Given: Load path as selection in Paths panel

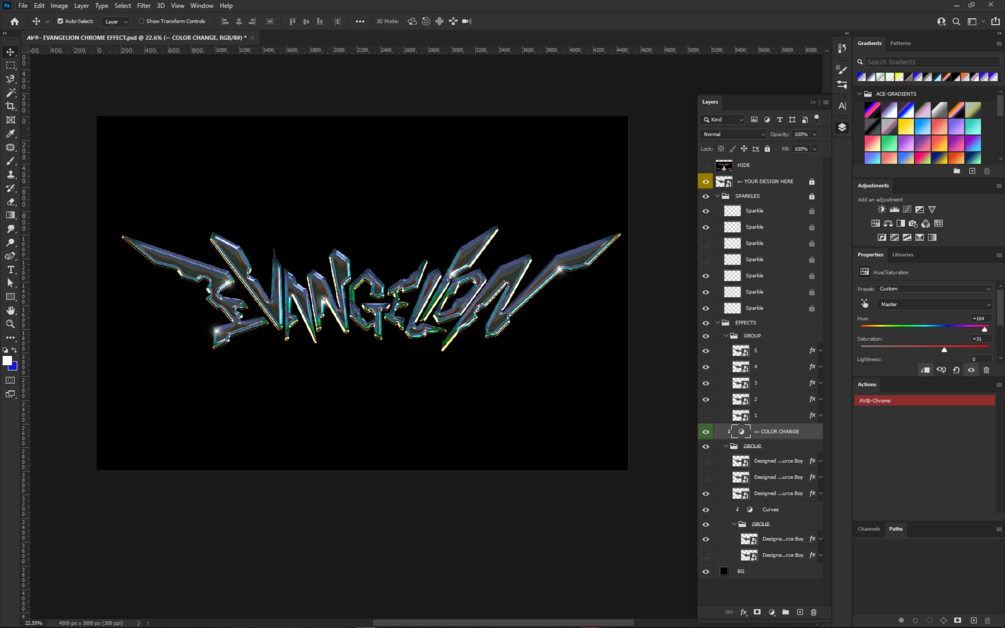Looking at the screenshot, I should 929,620.
